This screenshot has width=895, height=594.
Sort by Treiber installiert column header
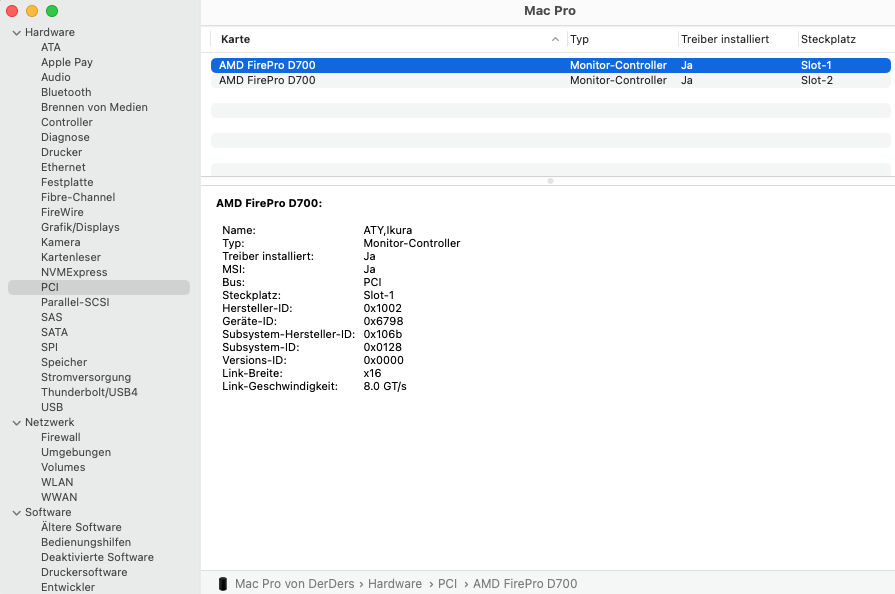725,39
